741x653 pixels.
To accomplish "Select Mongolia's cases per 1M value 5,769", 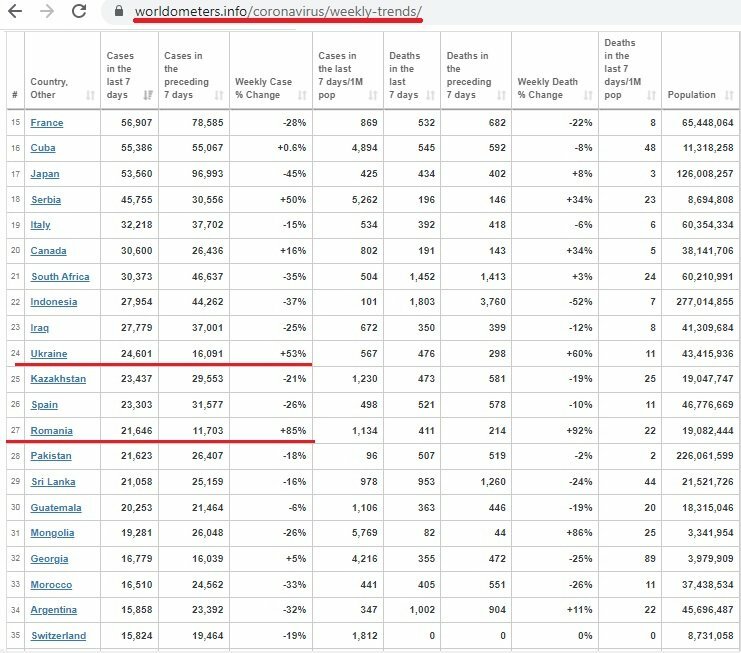I will click(x=364, y=533).
